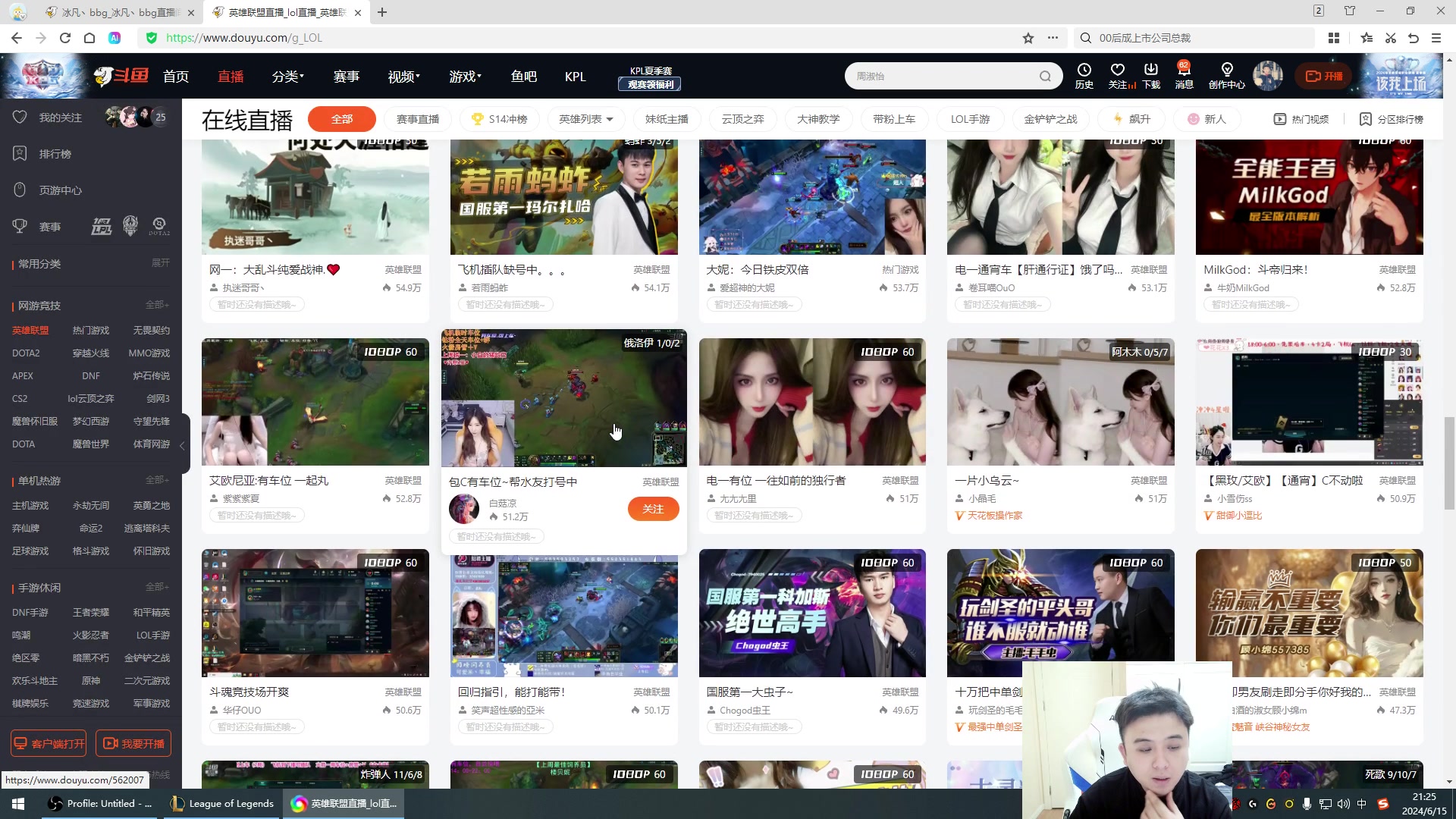Select the 新人 filter tab

[x=1207, y=119]
